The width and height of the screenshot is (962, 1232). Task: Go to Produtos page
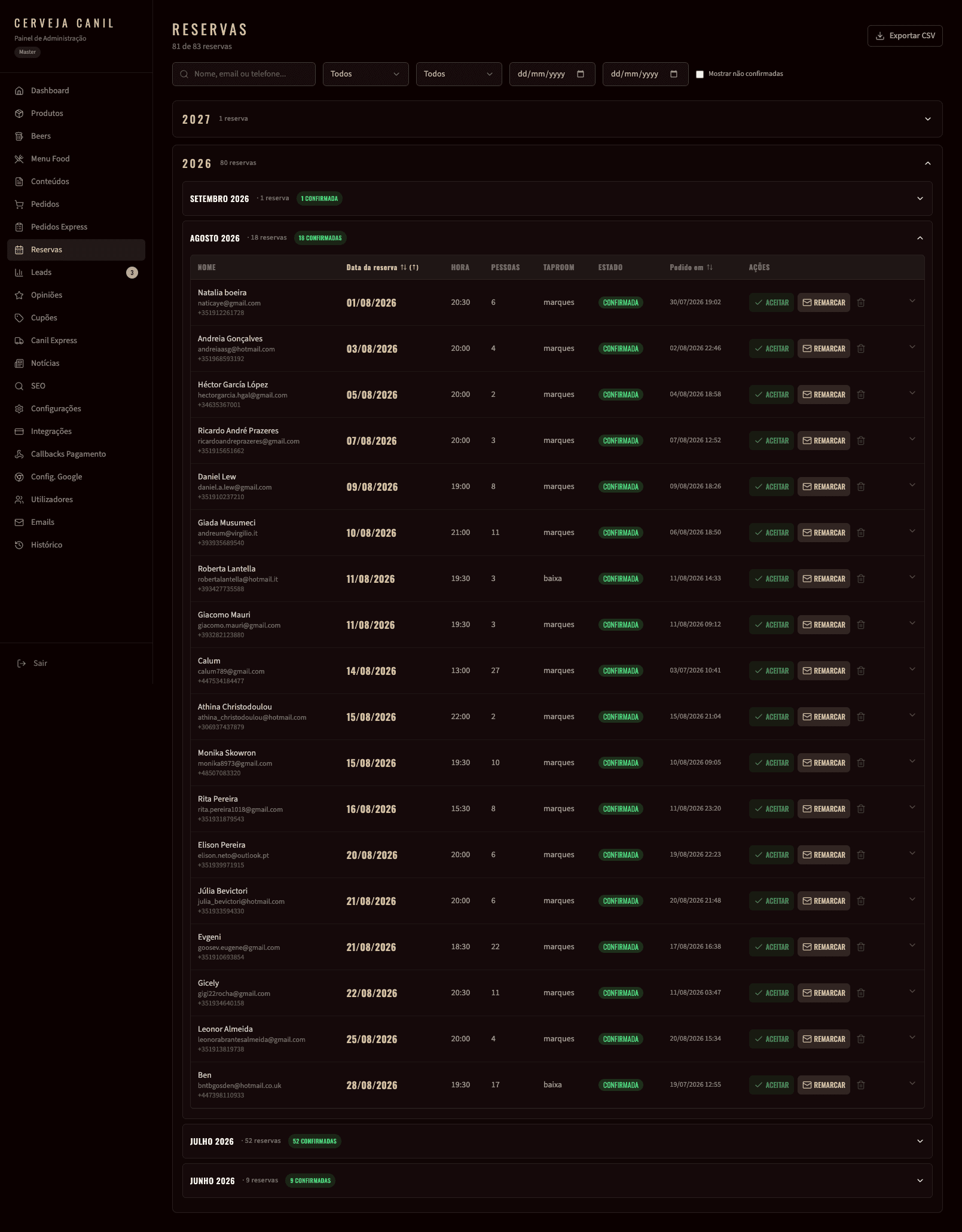point(76,114)
